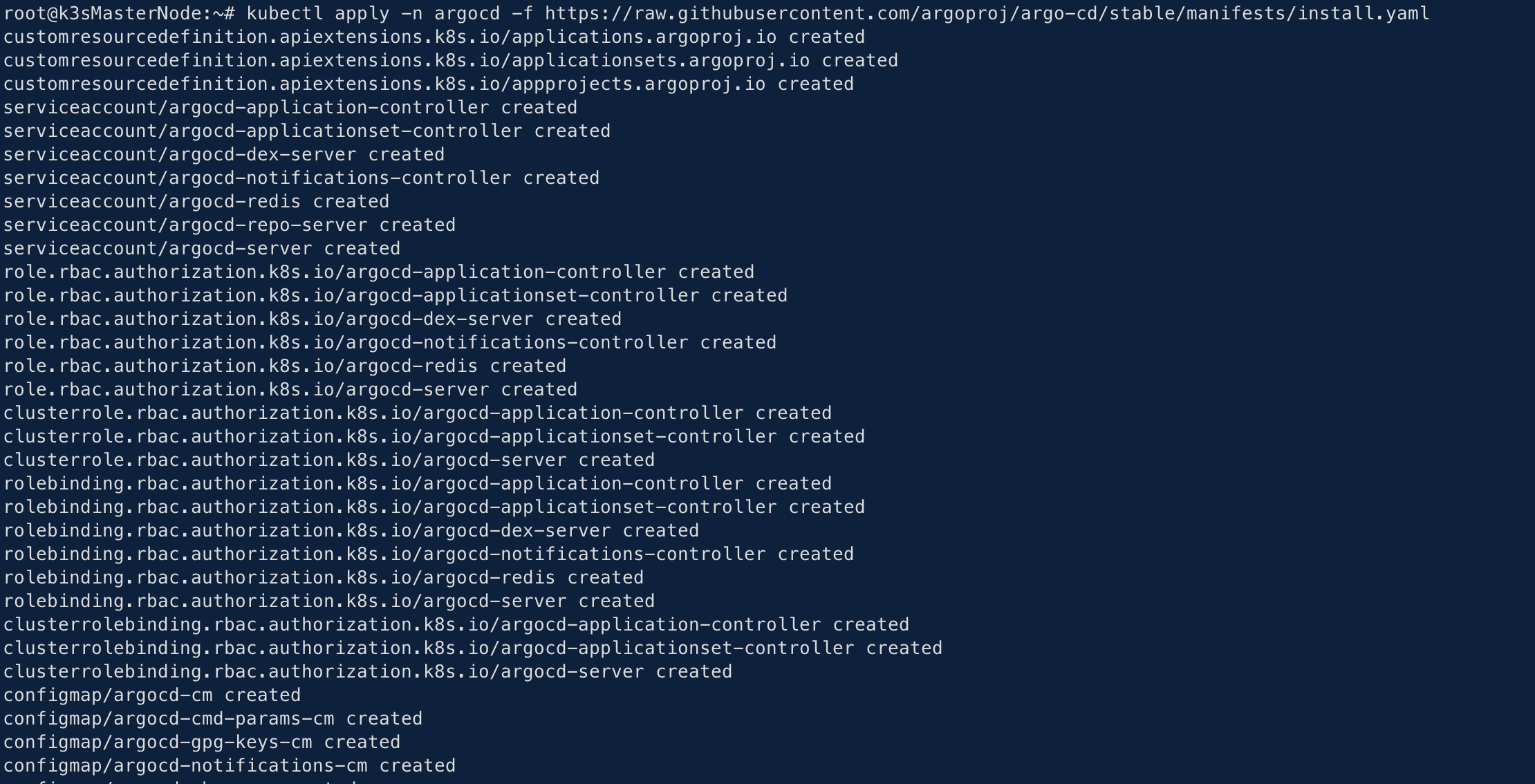Click the applications.argoproj.io CRD created line
This screenshot has width=1535, height=784.
(x=434, y=37)
